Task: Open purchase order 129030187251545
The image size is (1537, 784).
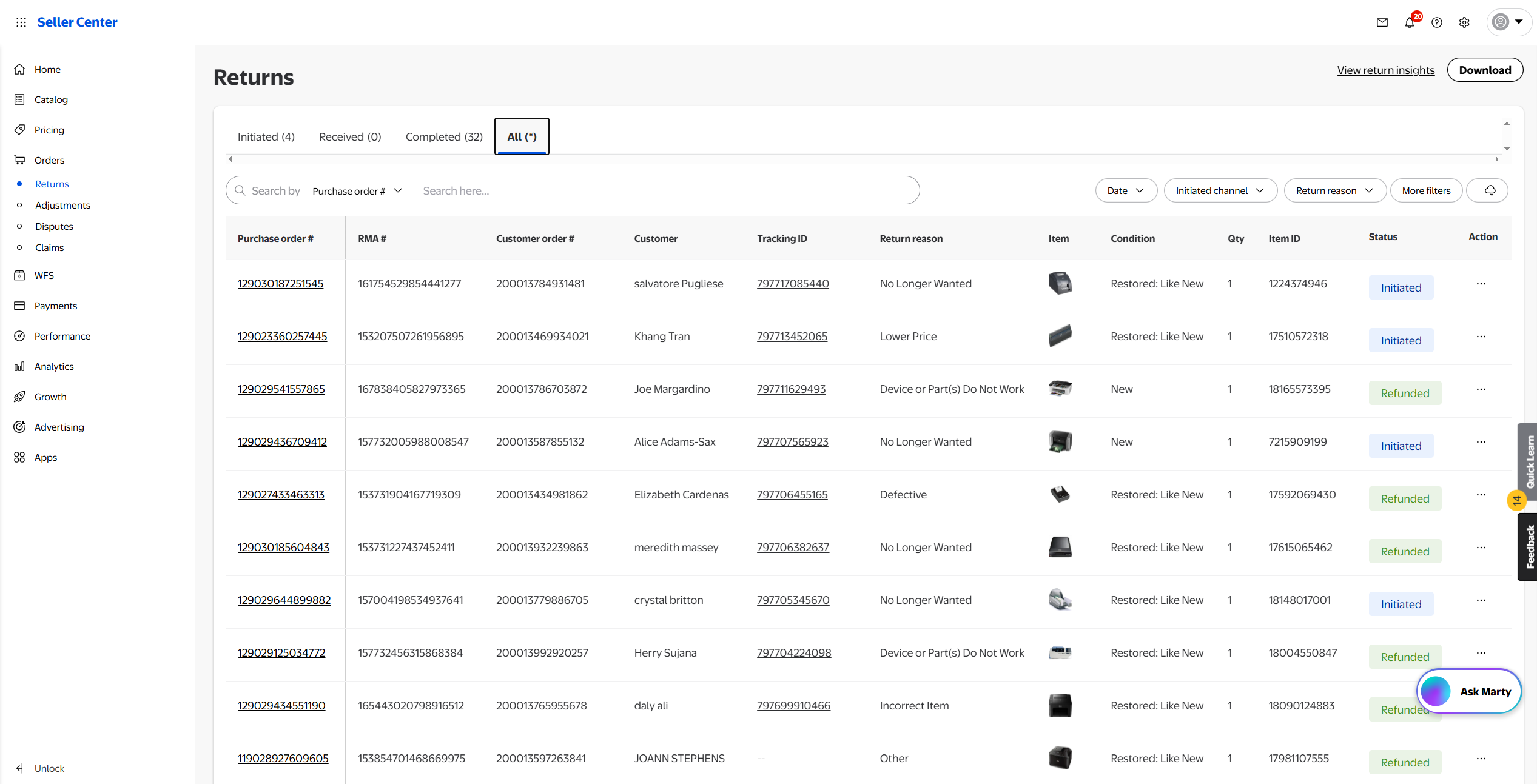Action: click(x=280, y=283)
